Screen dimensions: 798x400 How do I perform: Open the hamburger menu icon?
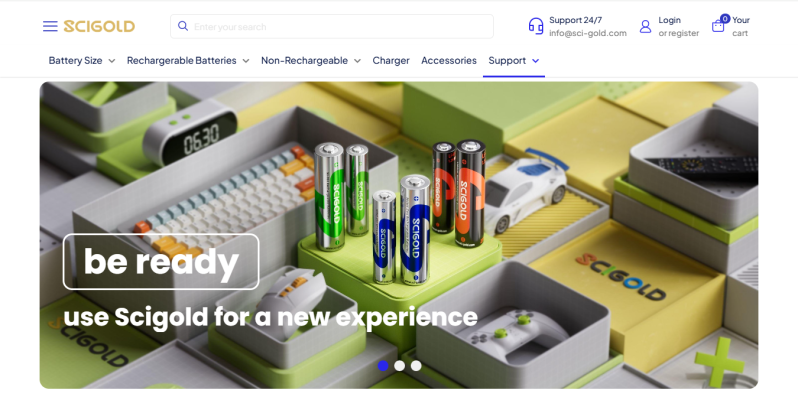tap(50, 26)
